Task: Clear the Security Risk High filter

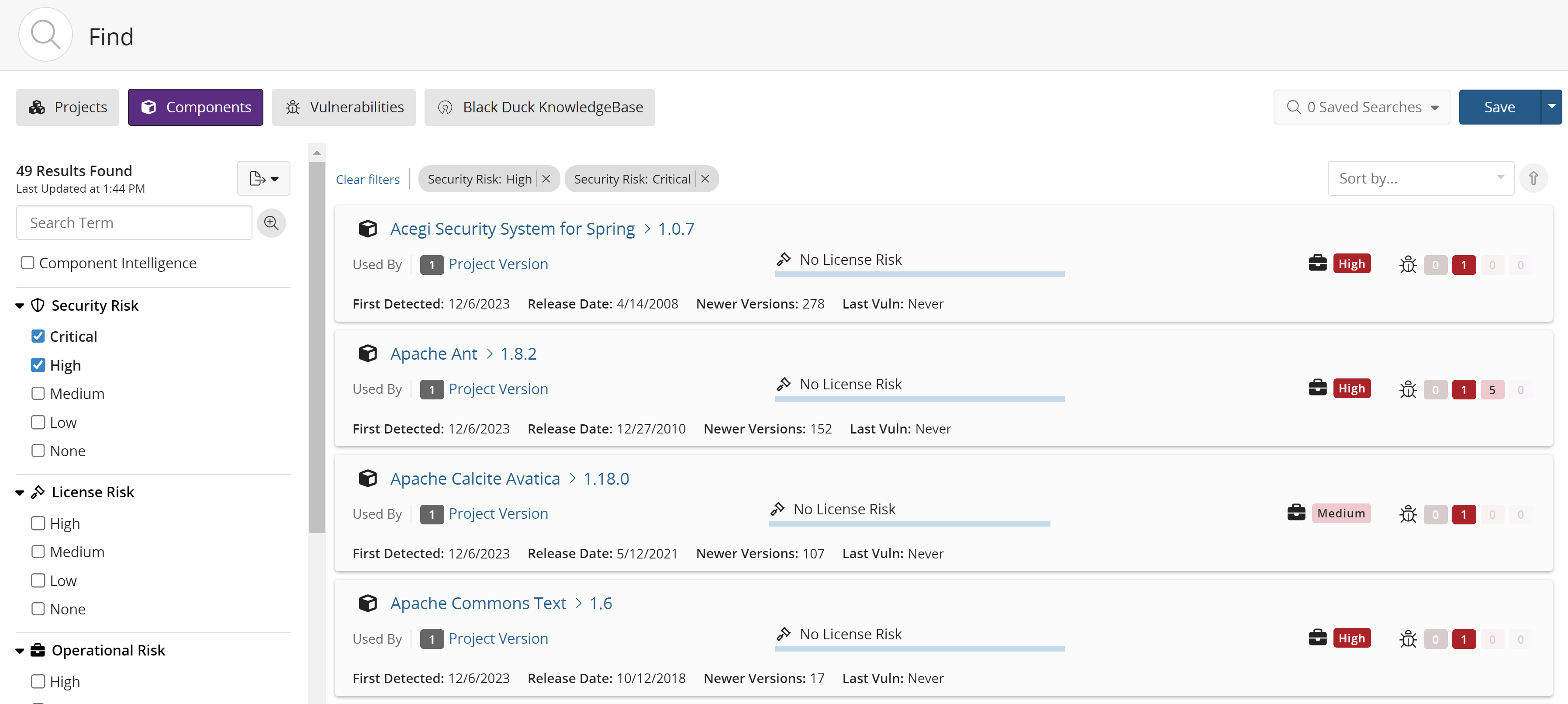Action: click(547, 179)
